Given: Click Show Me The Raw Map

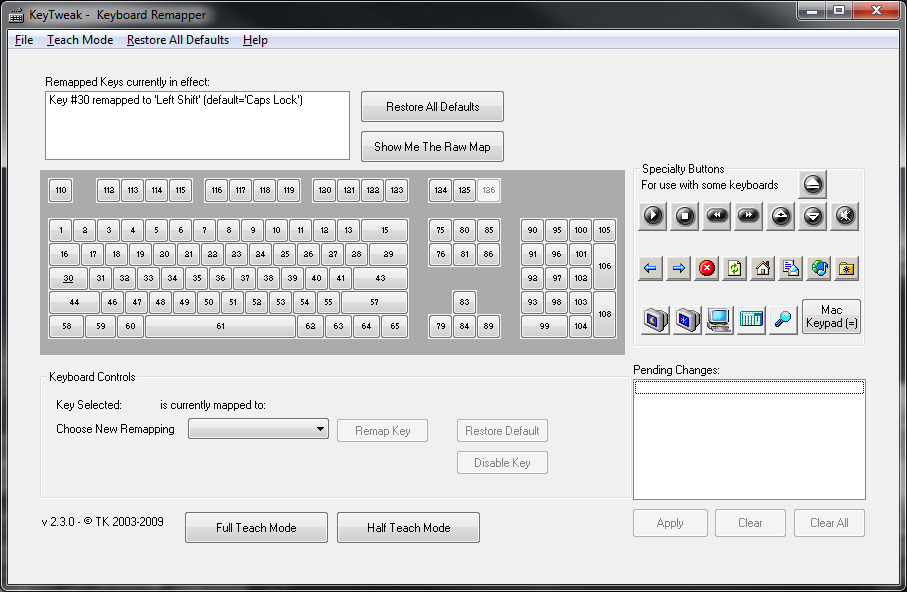Looking at the screenshot, I should (x=432, y=146).
